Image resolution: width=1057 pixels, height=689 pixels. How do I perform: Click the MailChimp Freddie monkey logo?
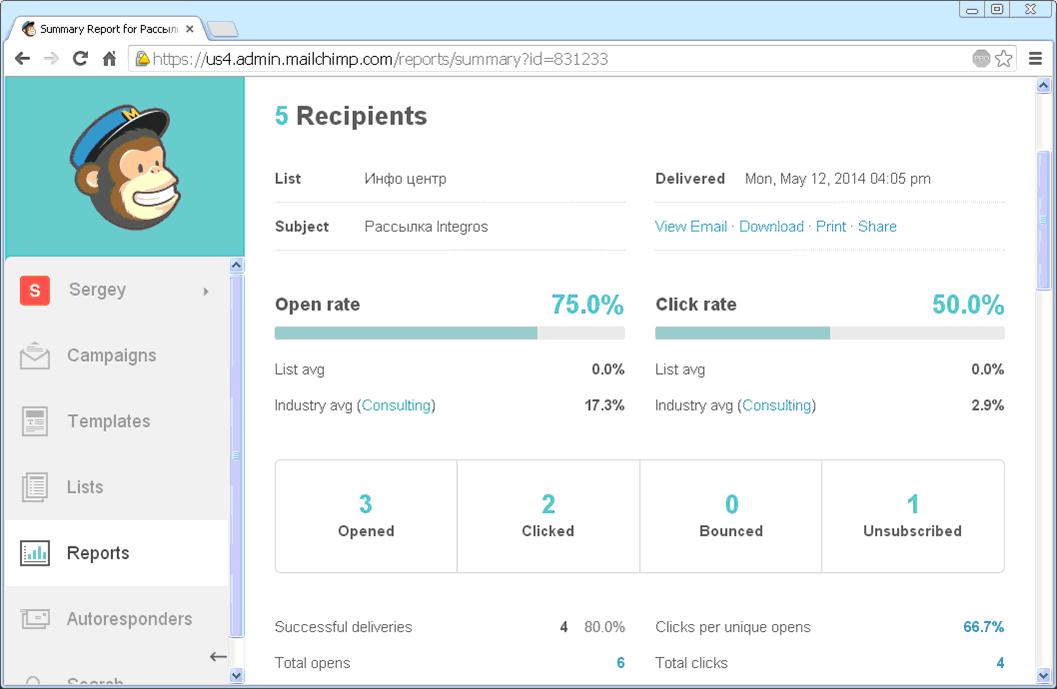[x=125, y=166]
